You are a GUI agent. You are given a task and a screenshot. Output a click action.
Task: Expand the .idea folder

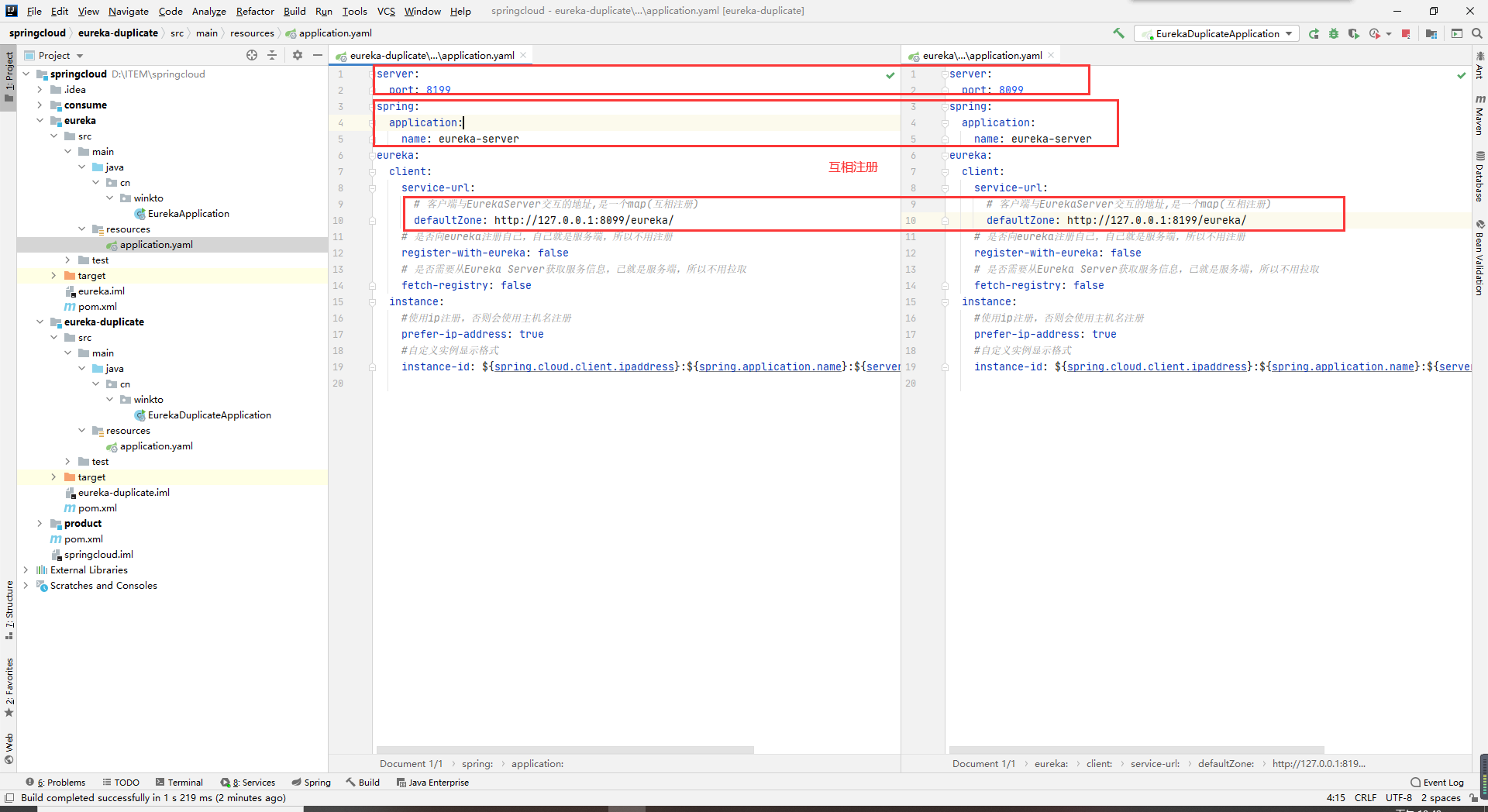[x=40, y=90]
